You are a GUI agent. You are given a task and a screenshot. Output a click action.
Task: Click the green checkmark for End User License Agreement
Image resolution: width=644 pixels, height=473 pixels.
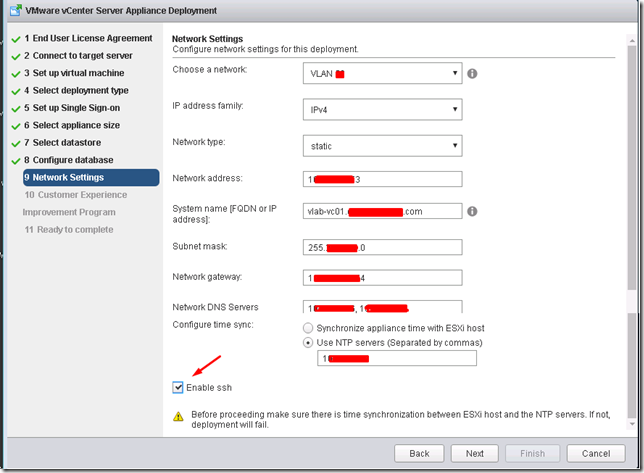point(16,39)
